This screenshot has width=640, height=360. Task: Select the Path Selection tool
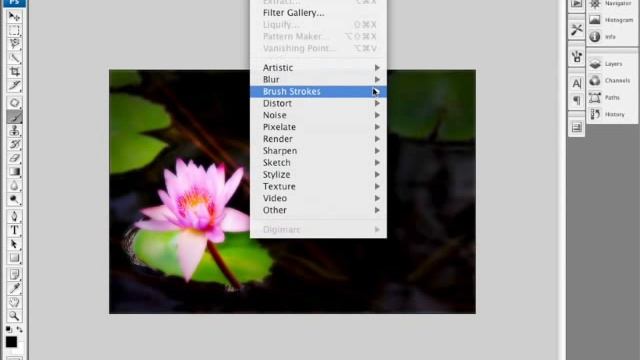(x=14, y=244)
